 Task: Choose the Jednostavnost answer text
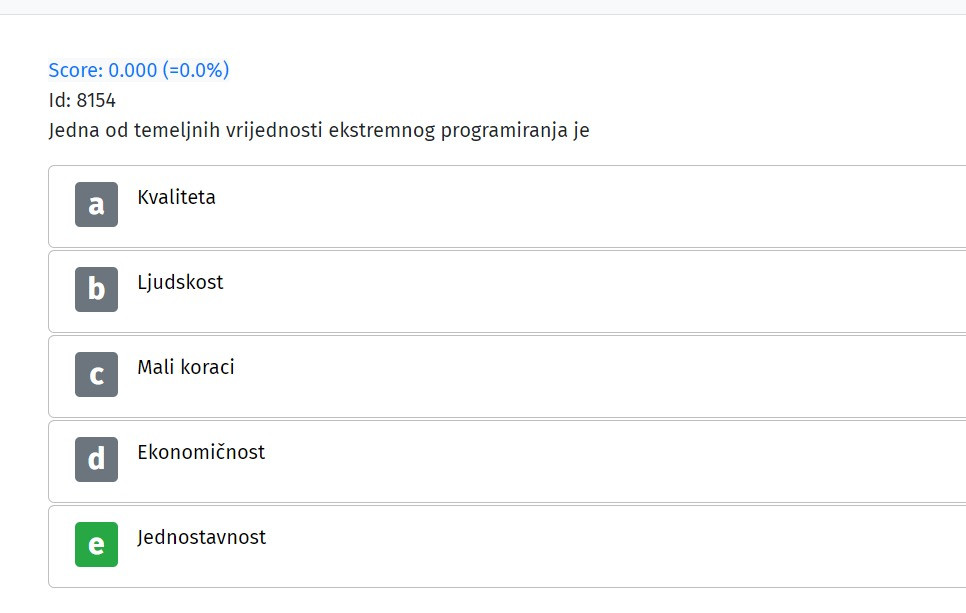[201, 538]
